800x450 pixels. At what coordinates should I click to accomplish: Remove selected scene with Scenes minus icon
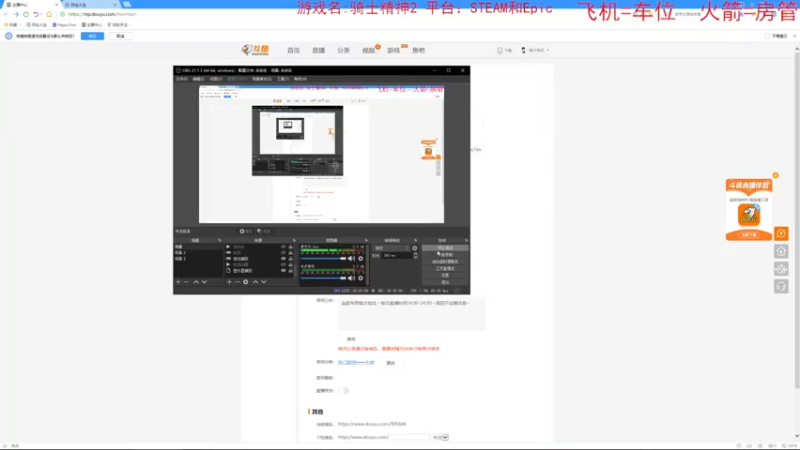pyautogui.click(x=186, y=282)
